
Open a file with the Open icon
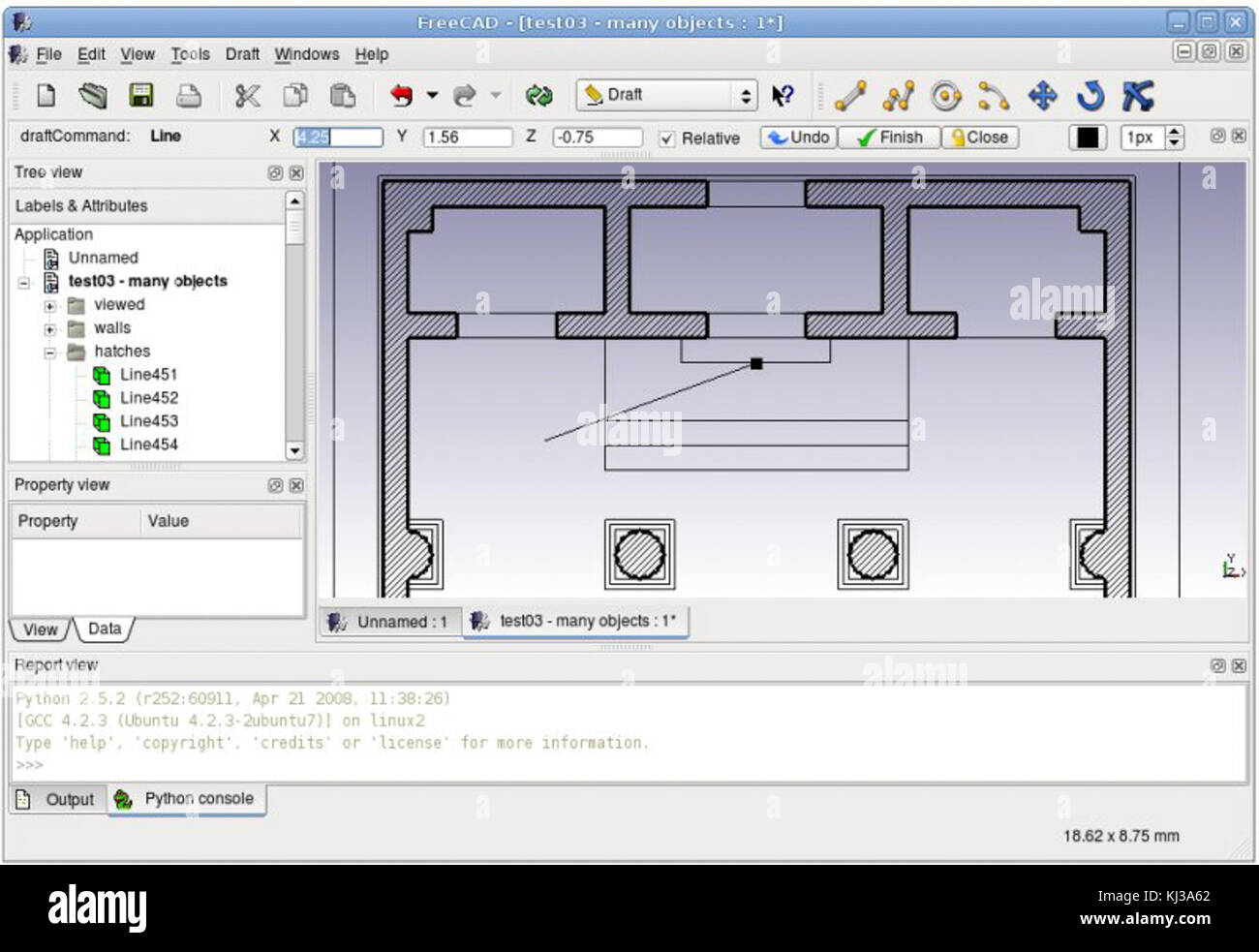(93, 95)
